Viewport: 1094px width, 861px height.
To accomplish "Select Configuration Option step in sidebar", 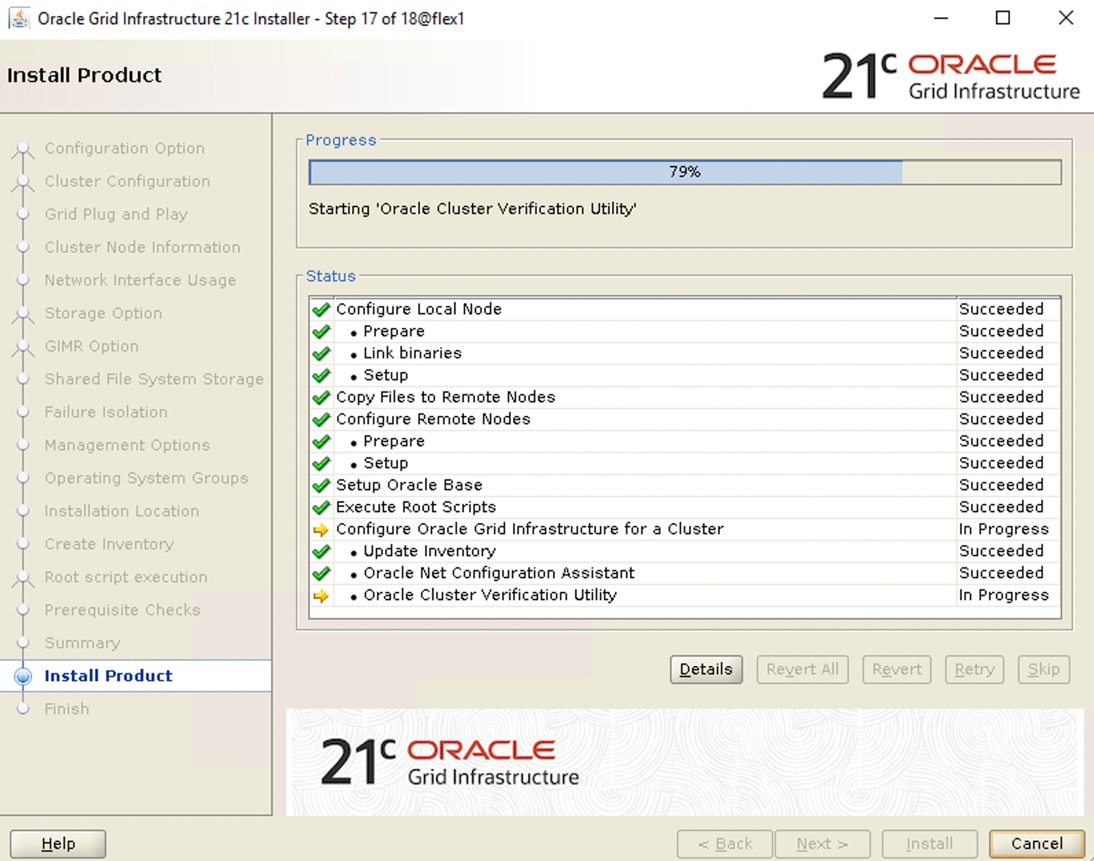I will (x=124, y=149).
